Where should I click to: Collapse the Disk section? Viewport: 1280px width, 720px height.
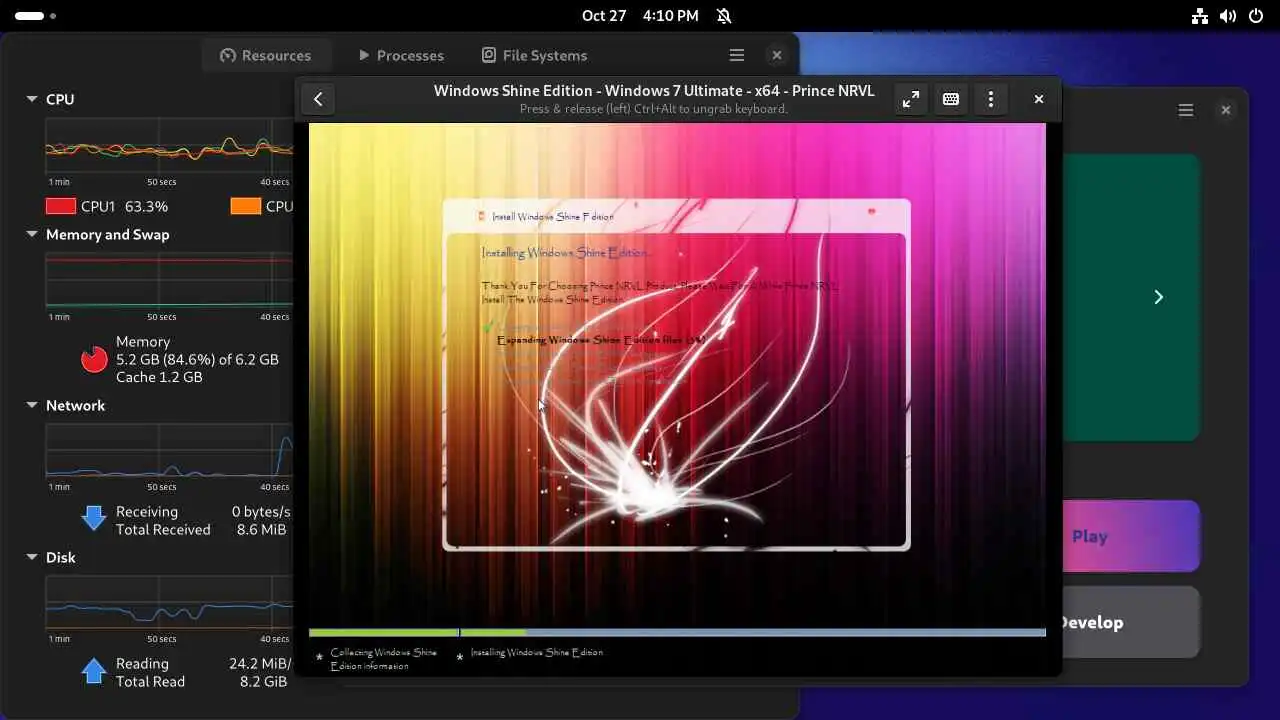[x=32, y=557]
